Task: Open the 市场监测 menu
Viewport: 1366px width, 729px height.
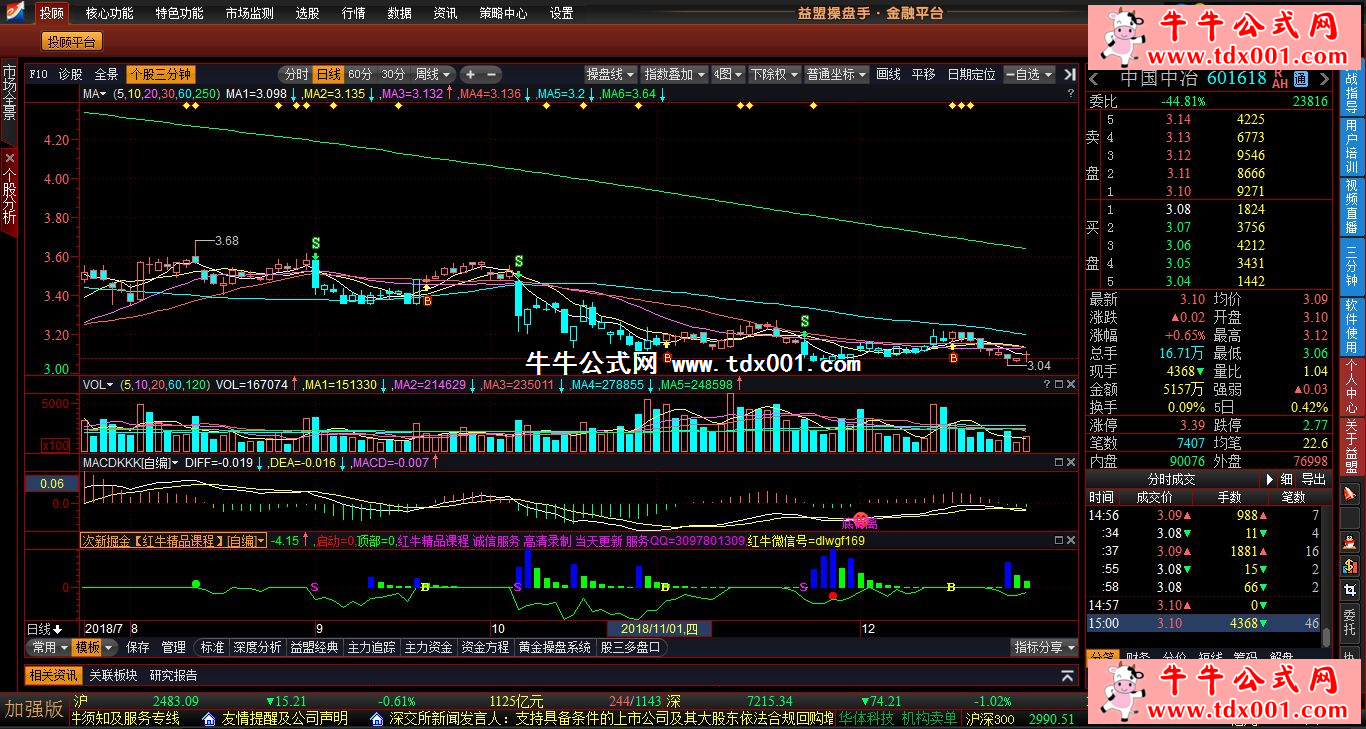Action: [x=249, y=14]
